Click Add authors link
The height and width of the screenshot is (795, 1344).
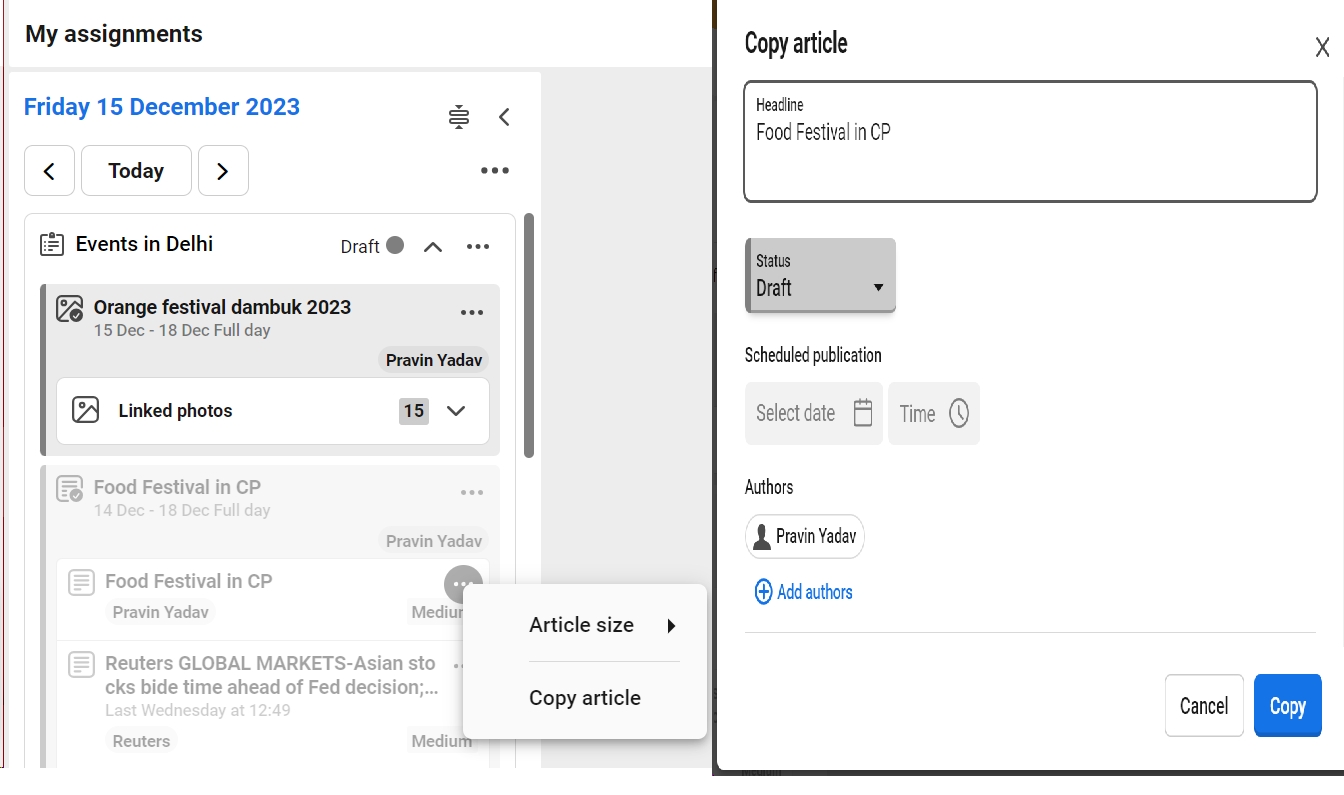[803, 592]
